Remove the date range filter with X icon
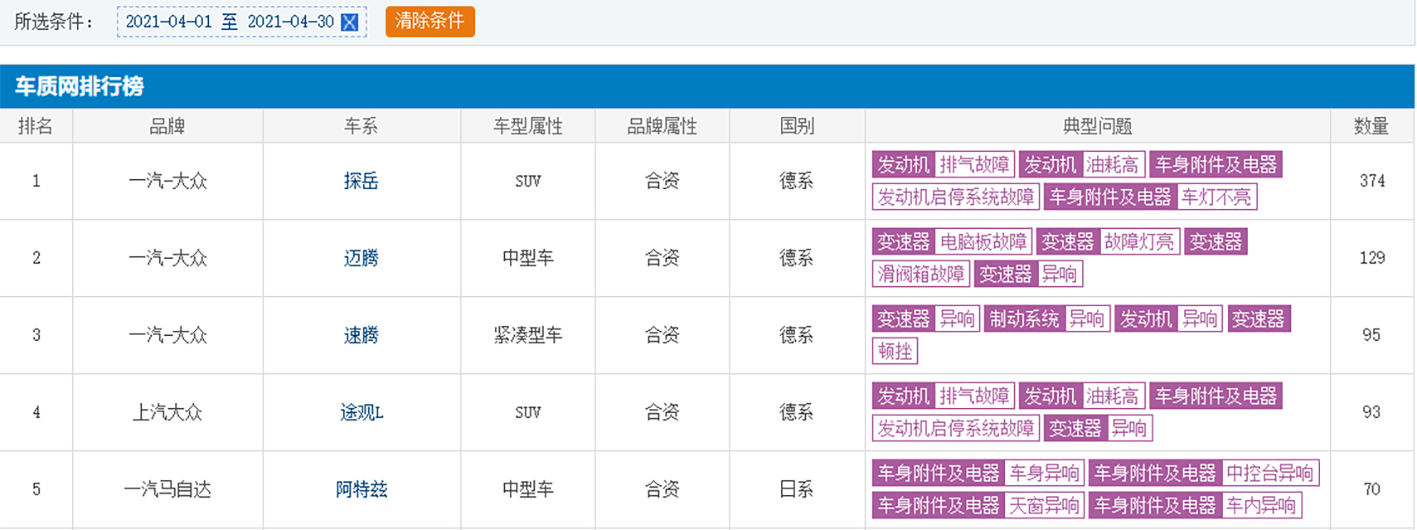 tap(350, 23)
